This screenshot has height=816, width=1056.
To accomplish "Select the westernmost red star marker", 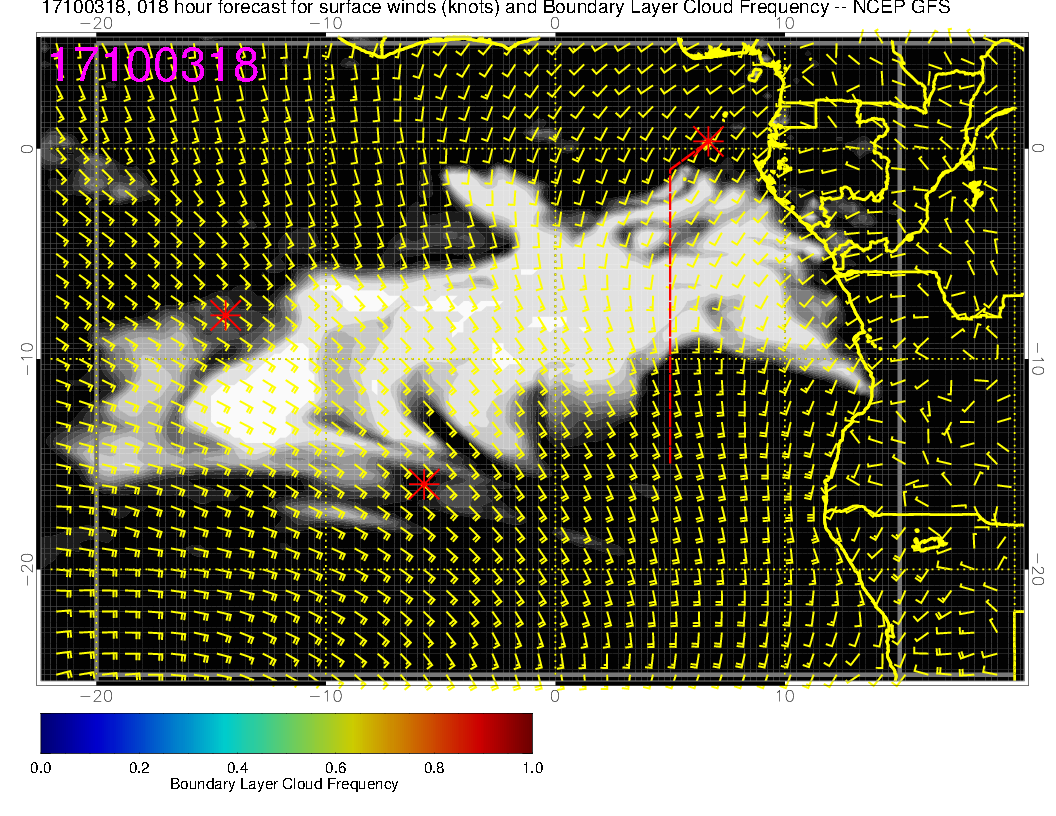I will coord(225,314).
